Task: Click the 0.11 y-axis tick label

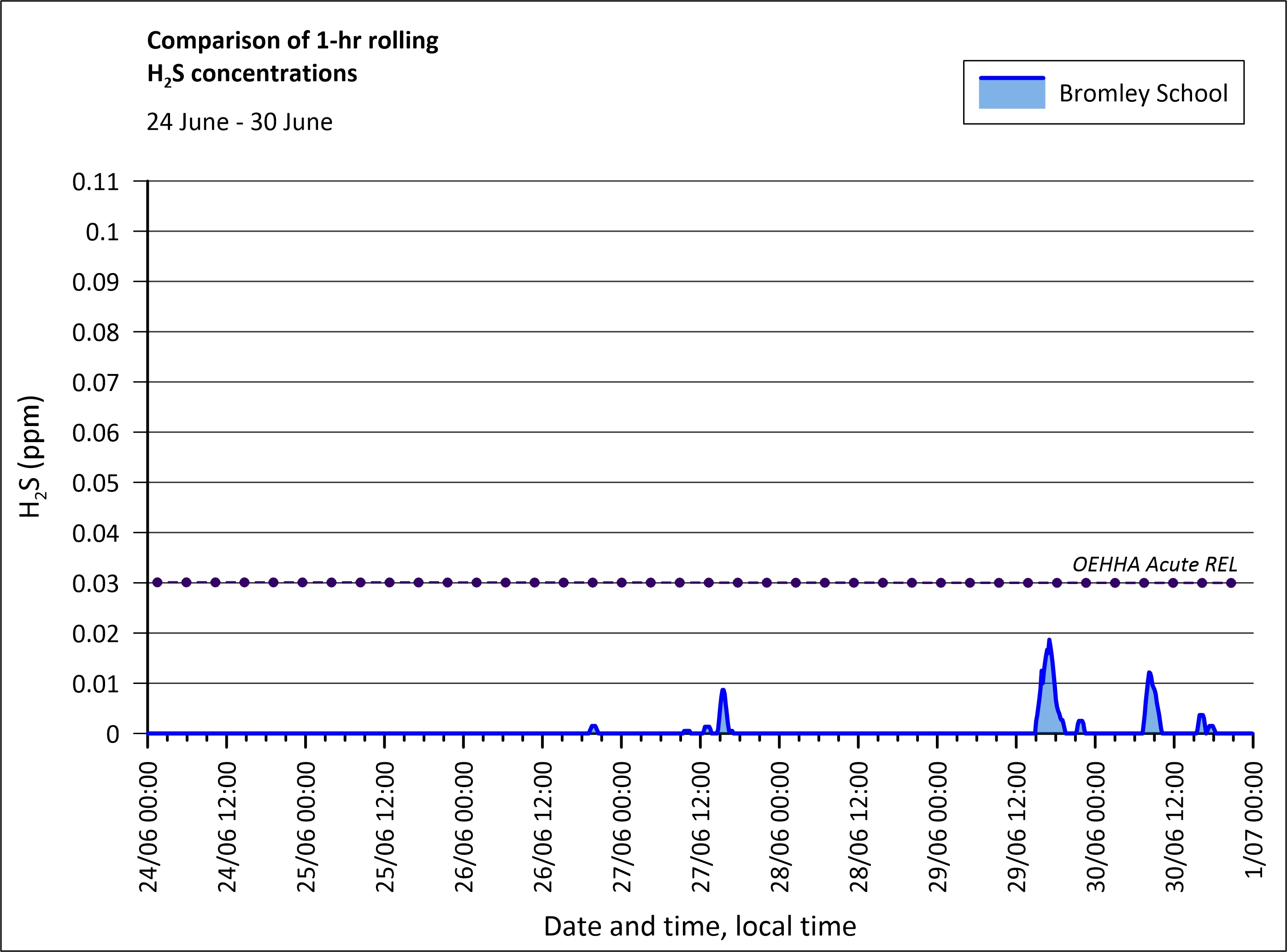Action: click(x=96, y=182)
